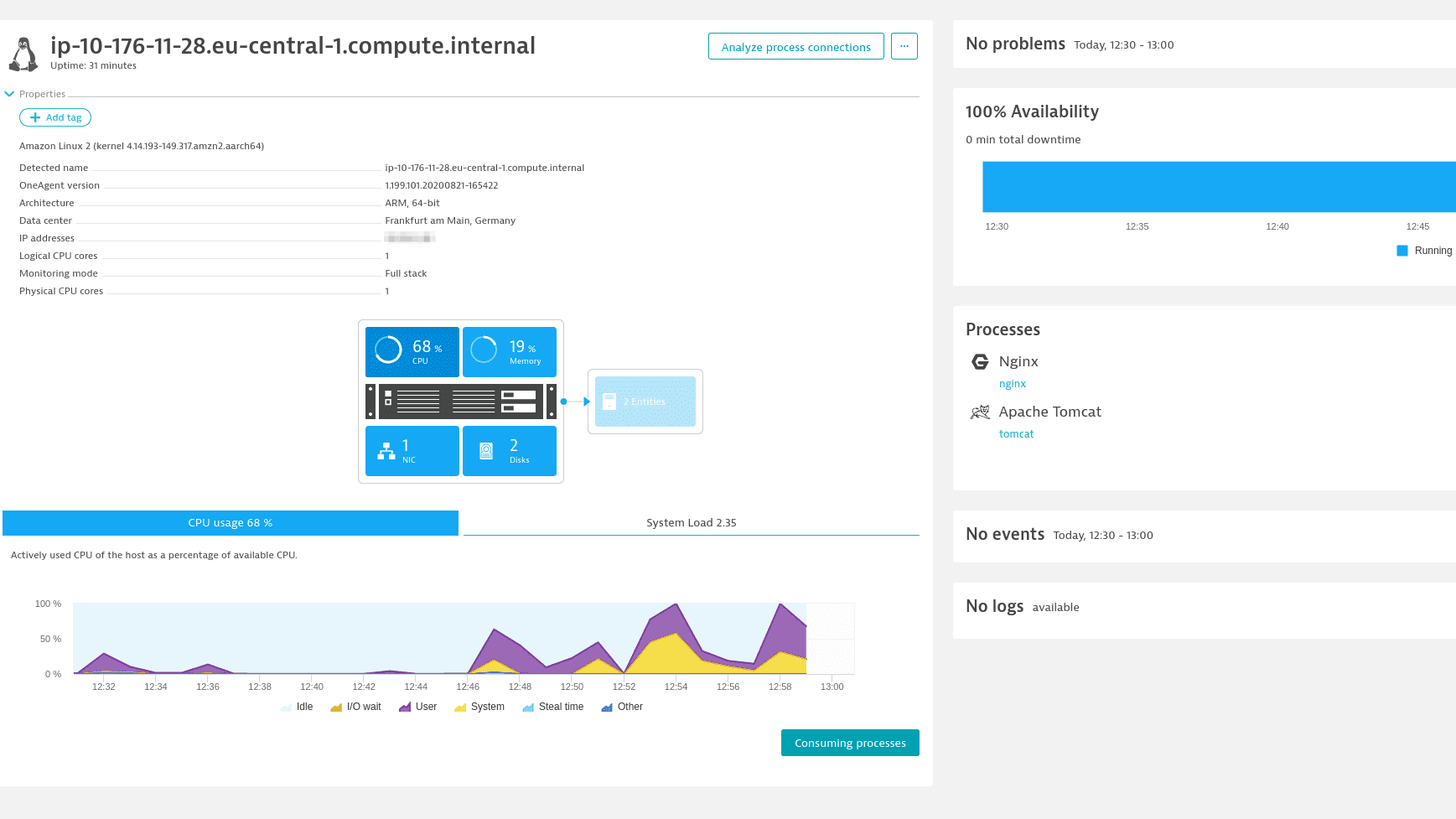
Task: Click the 'Full stack' monitoring mode value
Action: coord(406,273)
